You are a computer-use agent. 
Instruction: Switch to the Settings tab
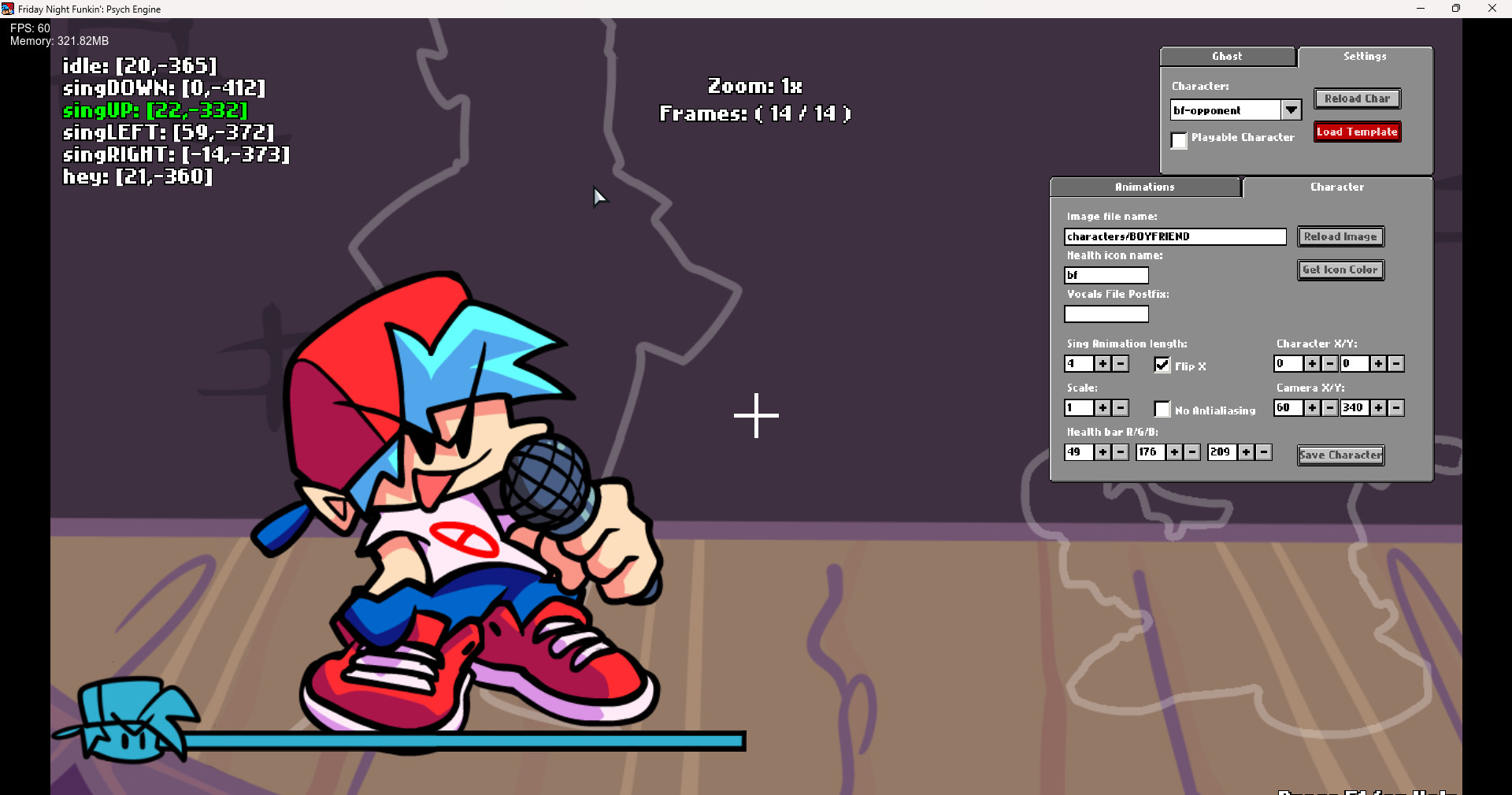point(1366,57)
